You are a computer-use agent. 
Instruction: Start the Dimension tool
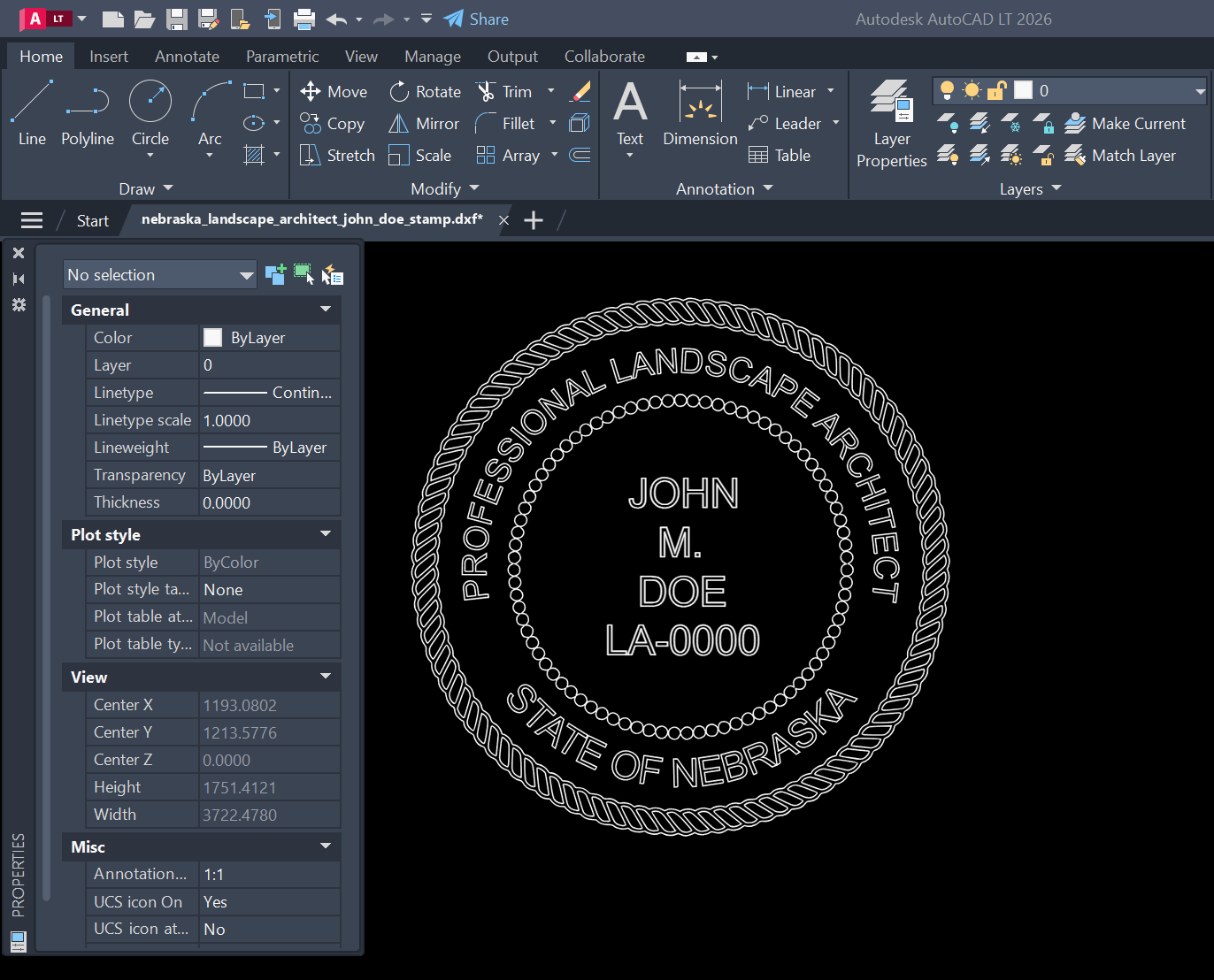click(x=700, y=112)
